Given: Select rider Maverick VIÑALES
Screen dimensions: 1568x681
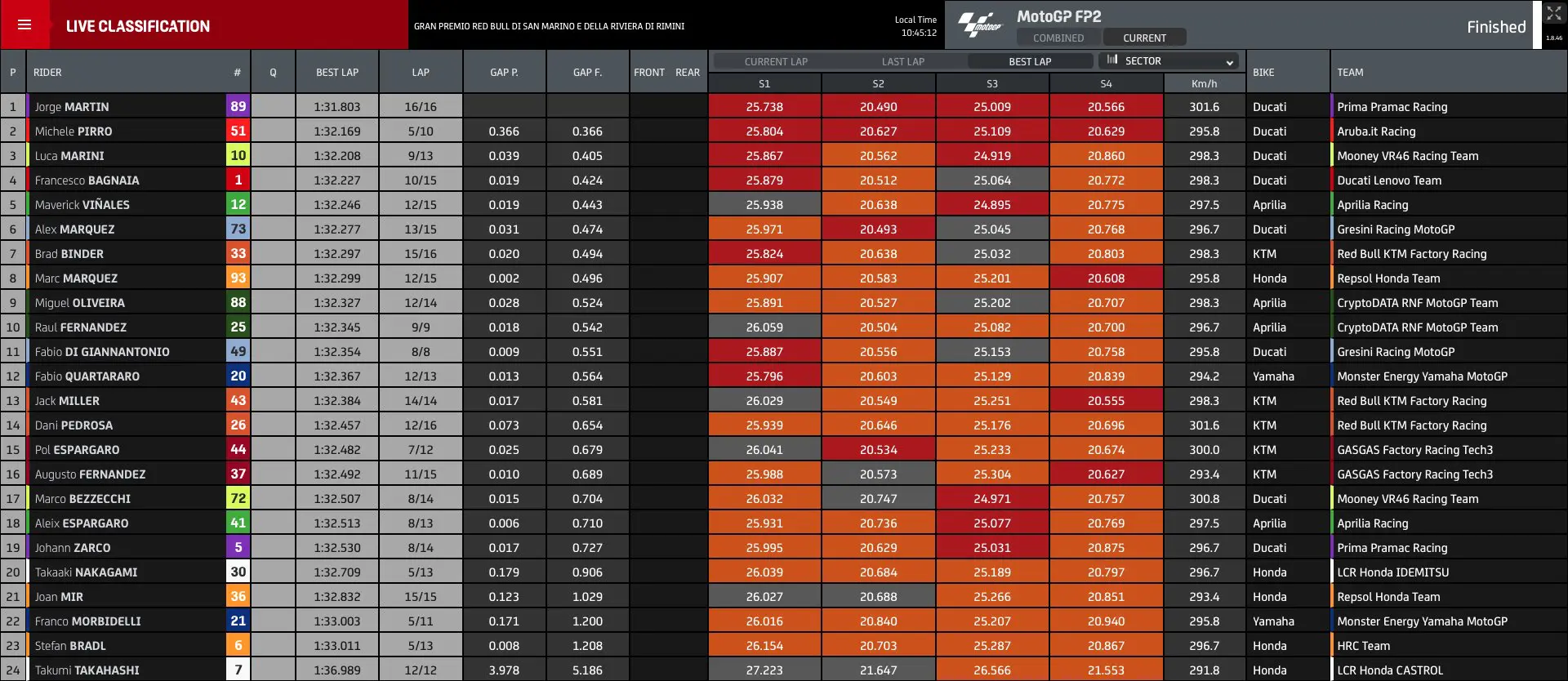Looking at the screenshot, I should tap(82, 205).
